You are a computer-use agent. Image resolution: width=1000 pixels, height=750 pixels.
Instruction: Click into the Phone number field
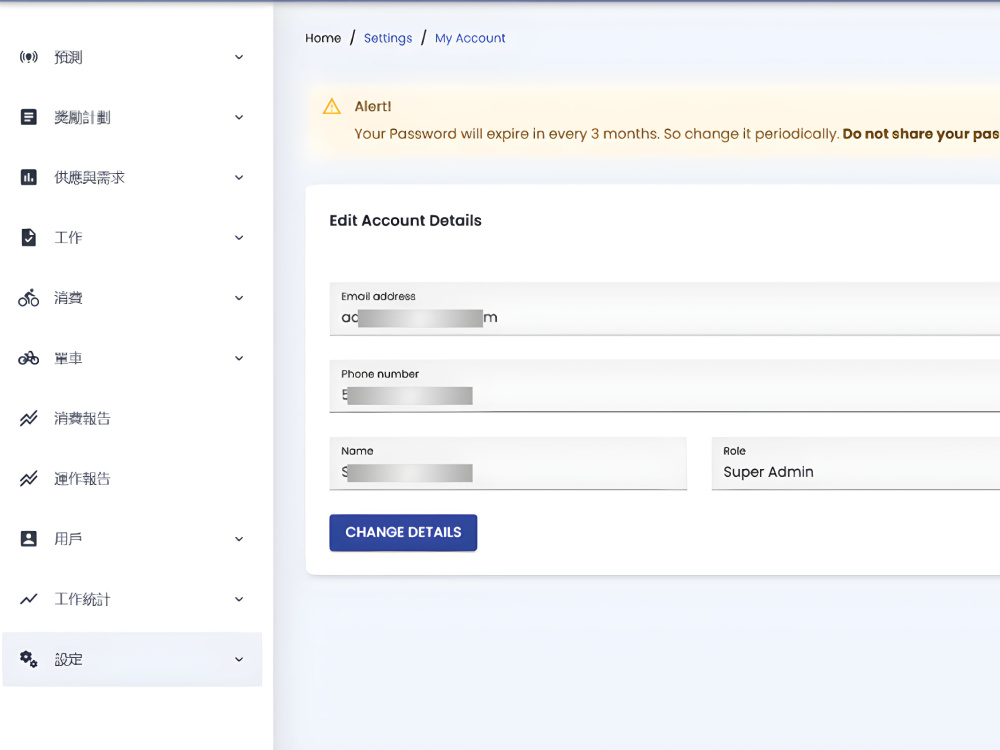pyautogui.click(x=665, y=386)
